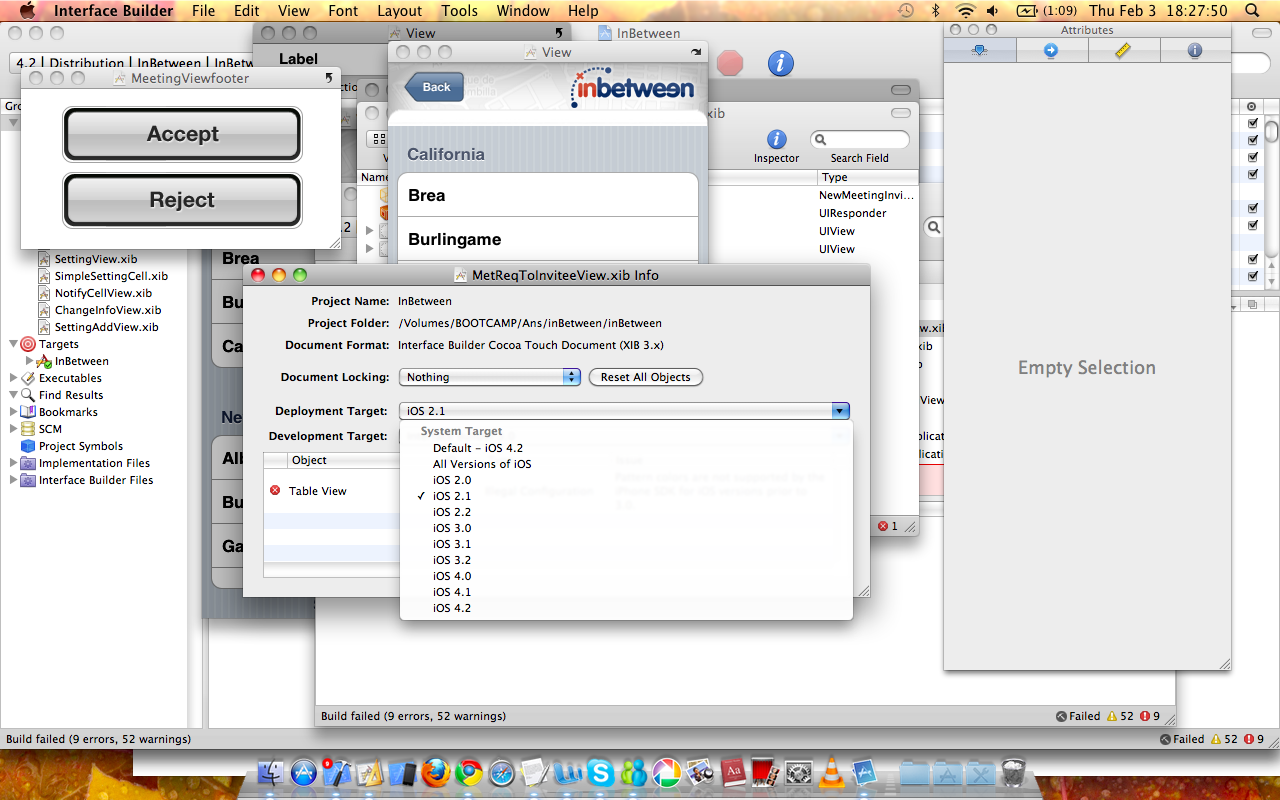Open the Identity inspector info icon
Image resolution: width=1280 pixels, height=800 pixels.
(x=1195, y=50)
